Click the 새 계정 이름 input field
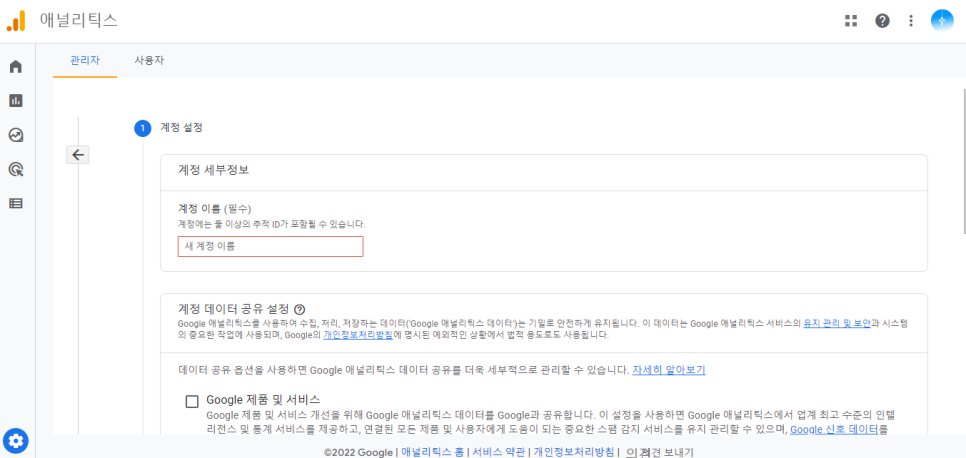966x458 pixels. 270,246
